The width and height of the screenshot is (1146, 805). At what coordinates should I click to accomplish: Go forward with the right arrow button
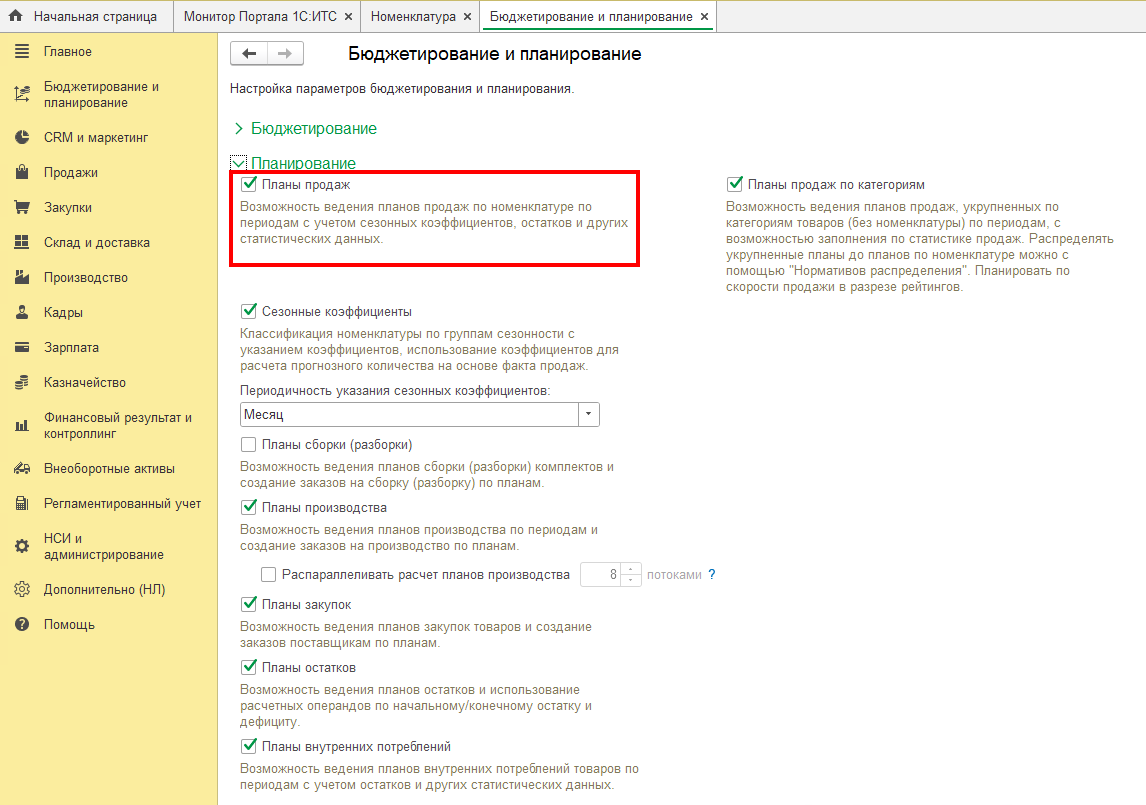(x=285, y=53)
